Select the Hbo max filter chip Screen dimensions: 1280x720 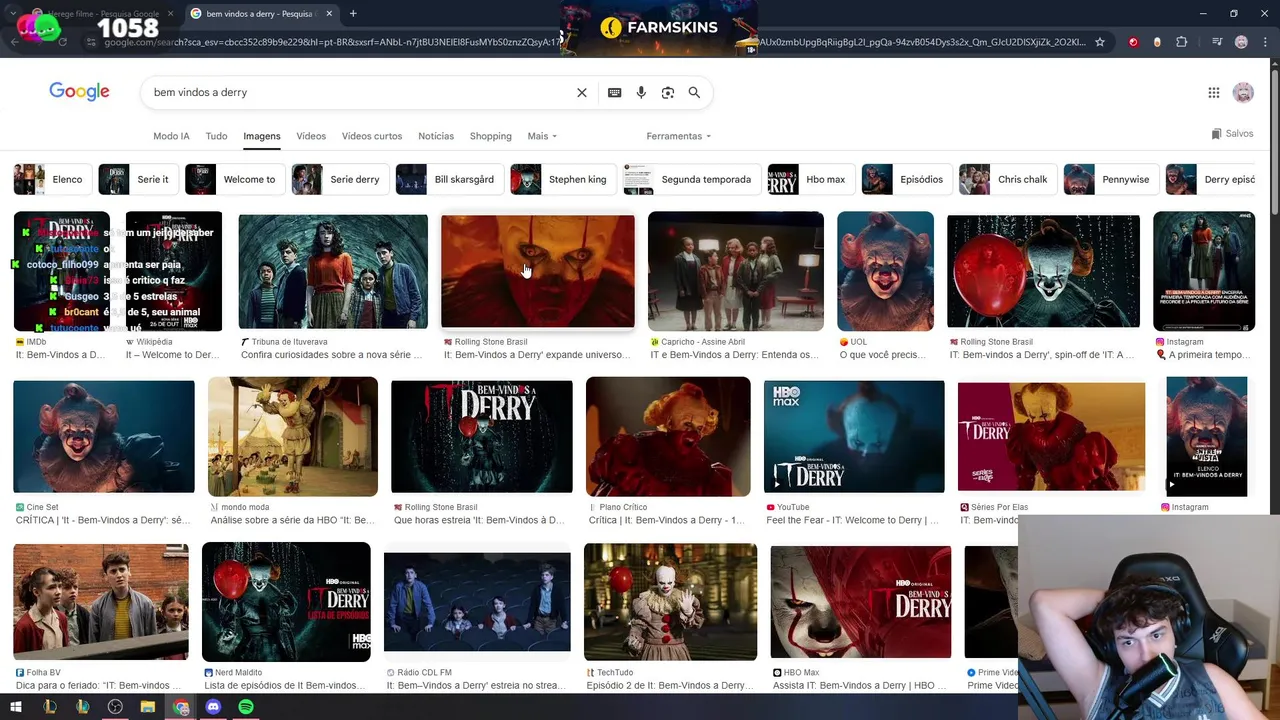(811, 179)
